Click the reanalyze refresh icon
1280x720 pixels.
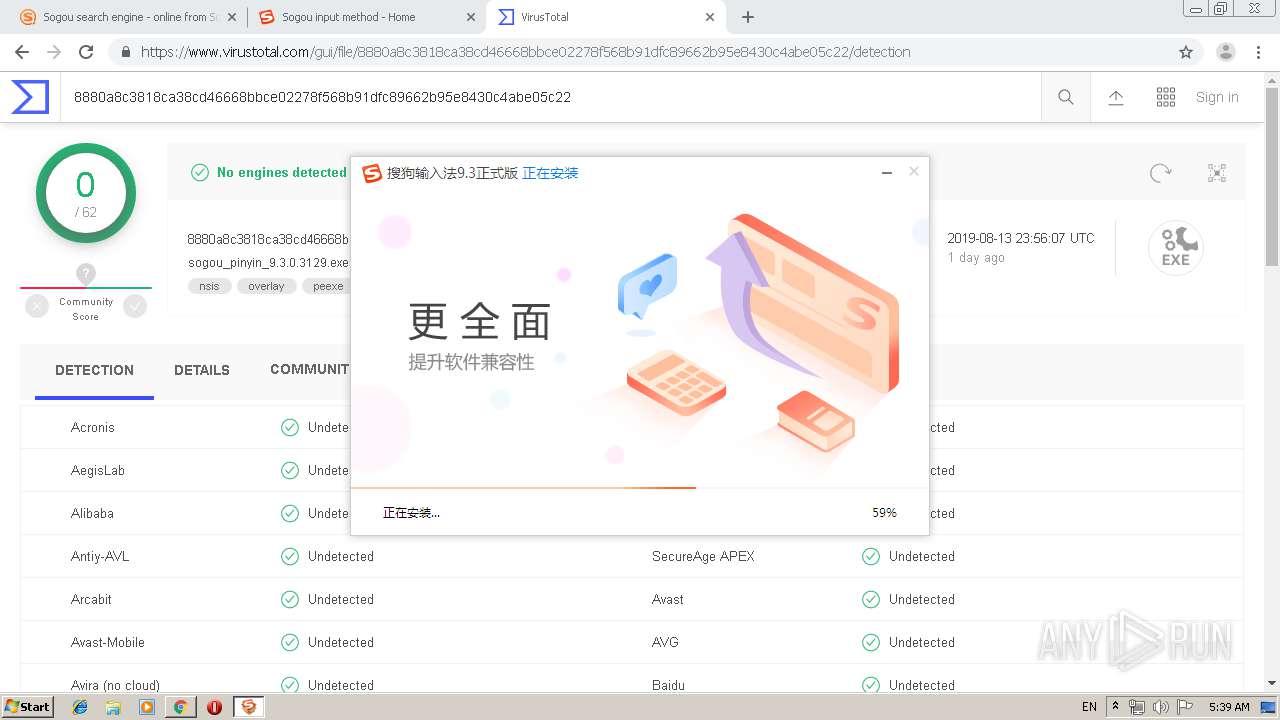click(x=1160, y=173)
